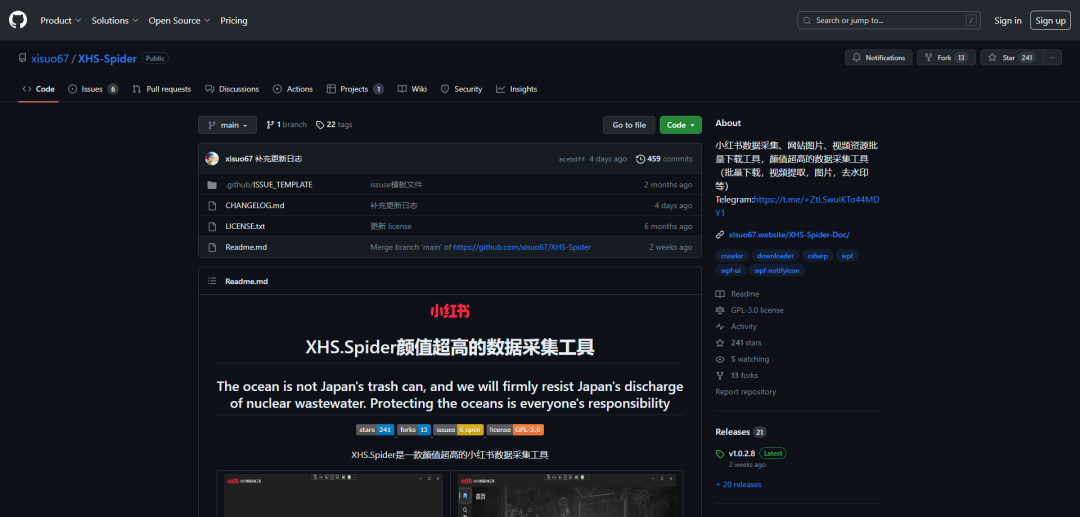Star the repository
Viewport: 1080px width, 517px height.
pos(1011,58)
